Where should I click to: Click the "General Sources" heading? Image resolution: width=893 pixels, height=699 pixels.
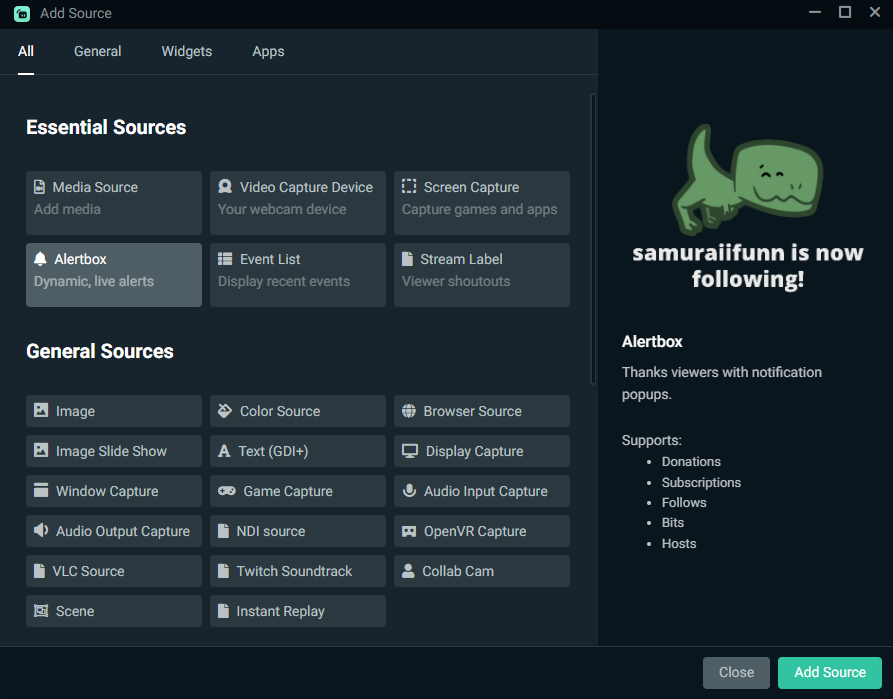pos(100,351)
